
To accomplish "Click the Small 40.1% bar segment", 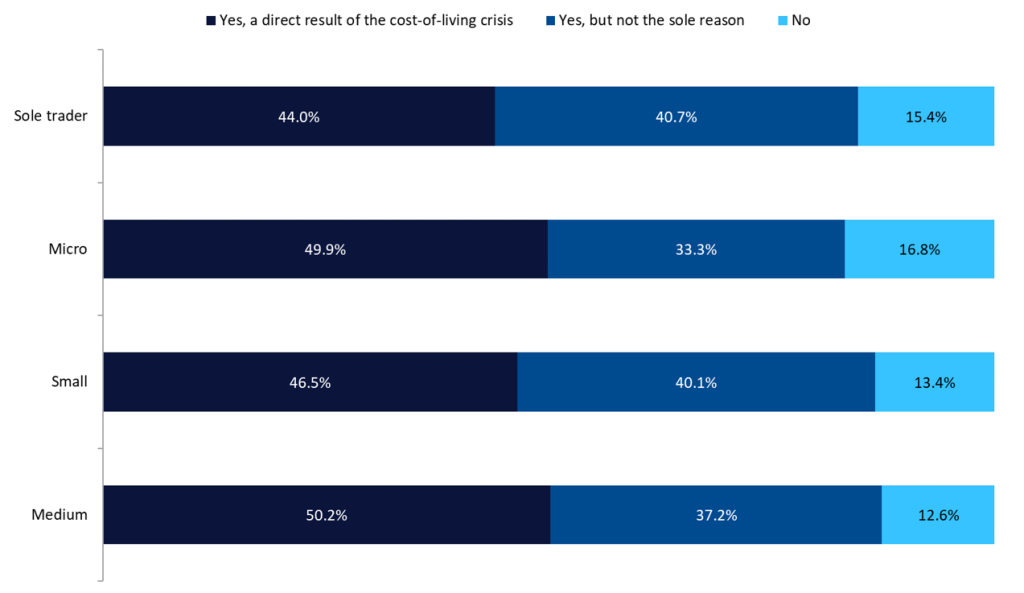I will 696,382.
